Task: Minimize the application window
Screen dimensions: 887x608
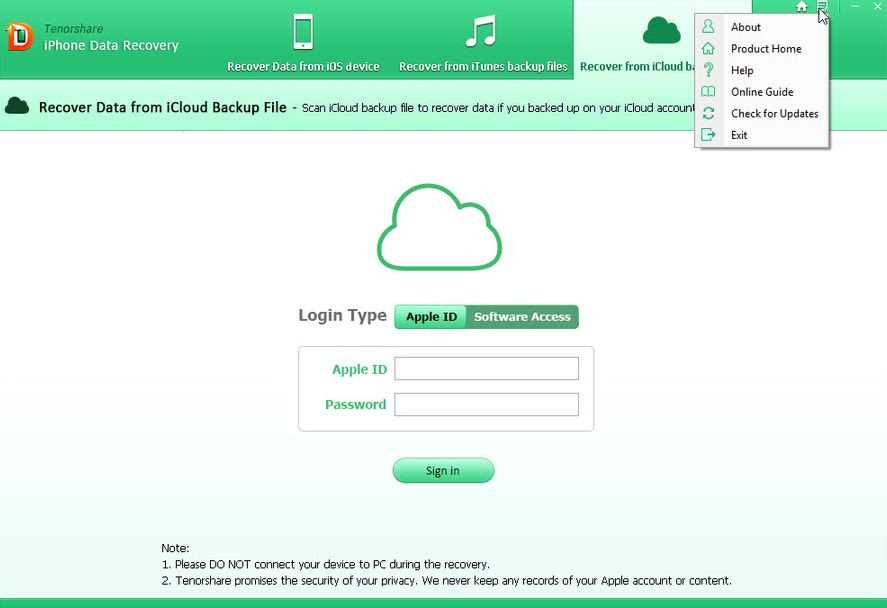Action: tap(855, 6)
